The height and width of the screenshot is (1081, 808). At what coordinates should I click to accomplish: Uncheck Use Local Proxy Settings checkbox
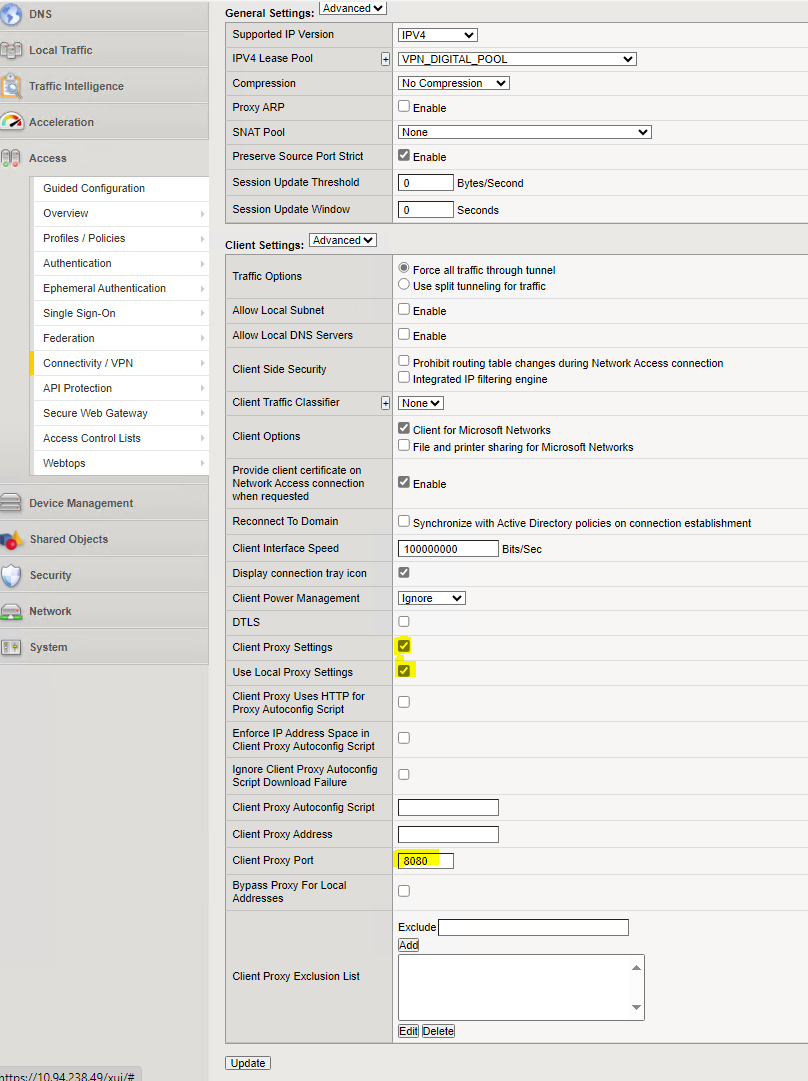[404, 671]
